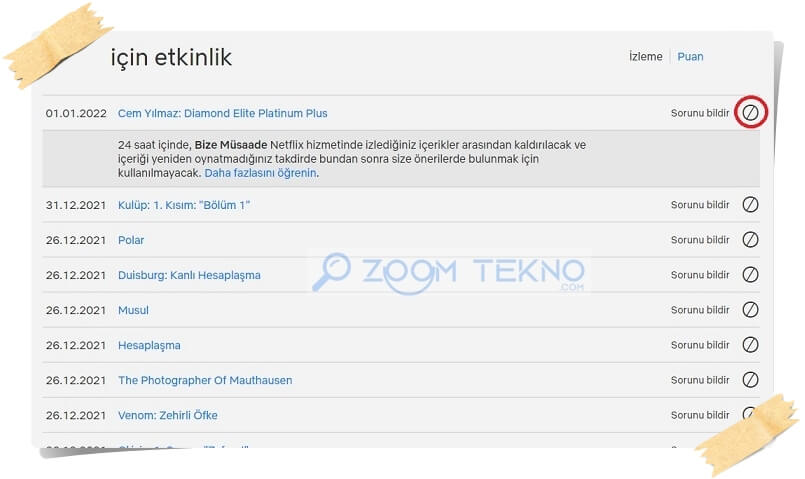Hide Duisburg: Kanlı Hesaplaşma entry icon
The width and height of the screenshot is (805, 479).
(750, 275)
